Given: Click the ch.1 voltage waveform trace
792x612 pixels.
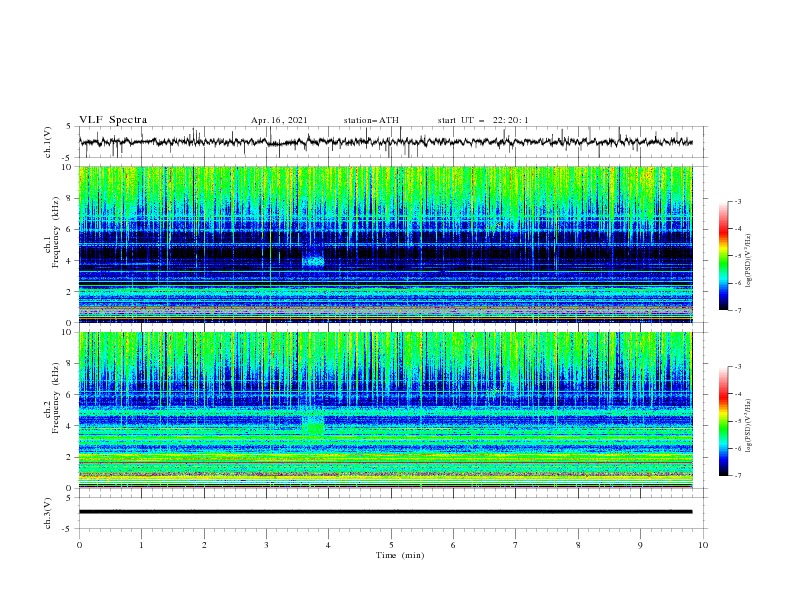Looking at the screenshot, I should click(x=386, y=142).
